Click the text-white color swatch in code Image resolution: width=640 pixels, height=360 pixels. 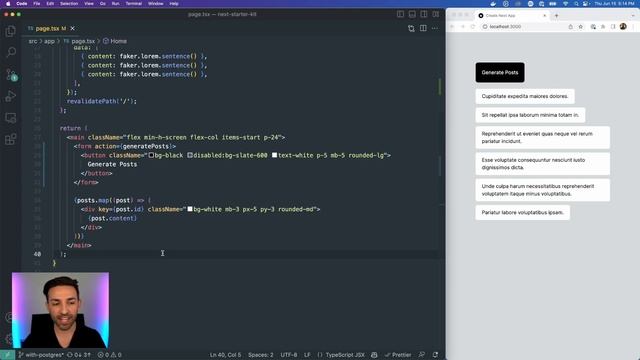(x=274, y=155)
